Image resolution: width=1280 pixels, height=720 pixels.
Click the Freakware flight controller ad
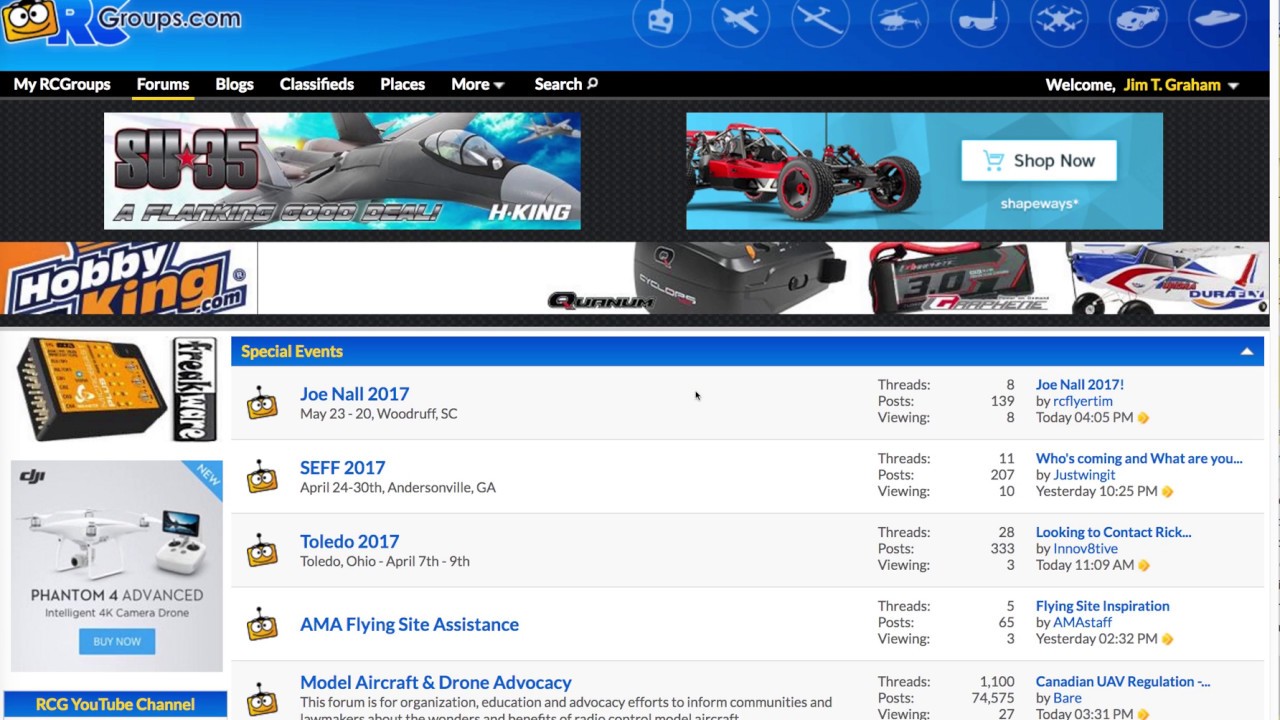116,390
